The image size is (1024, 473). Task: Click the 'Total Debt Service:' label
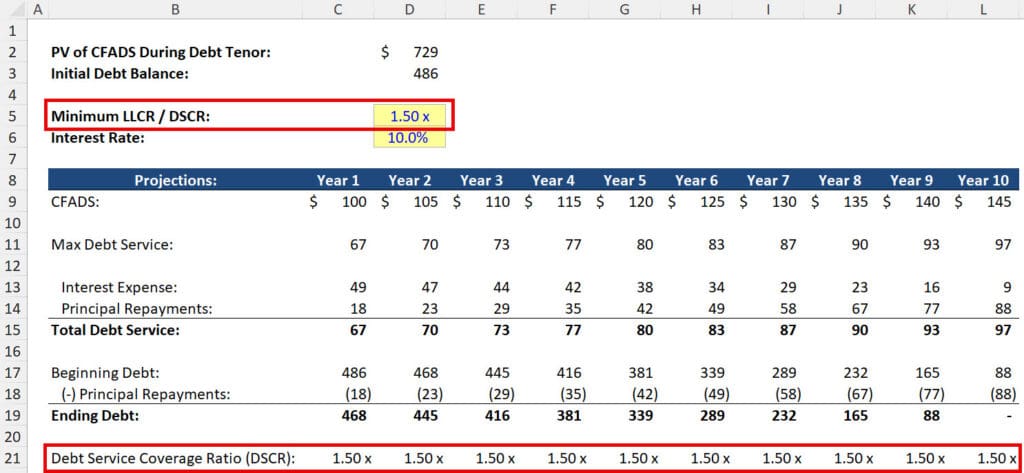(x=115, y=330)
